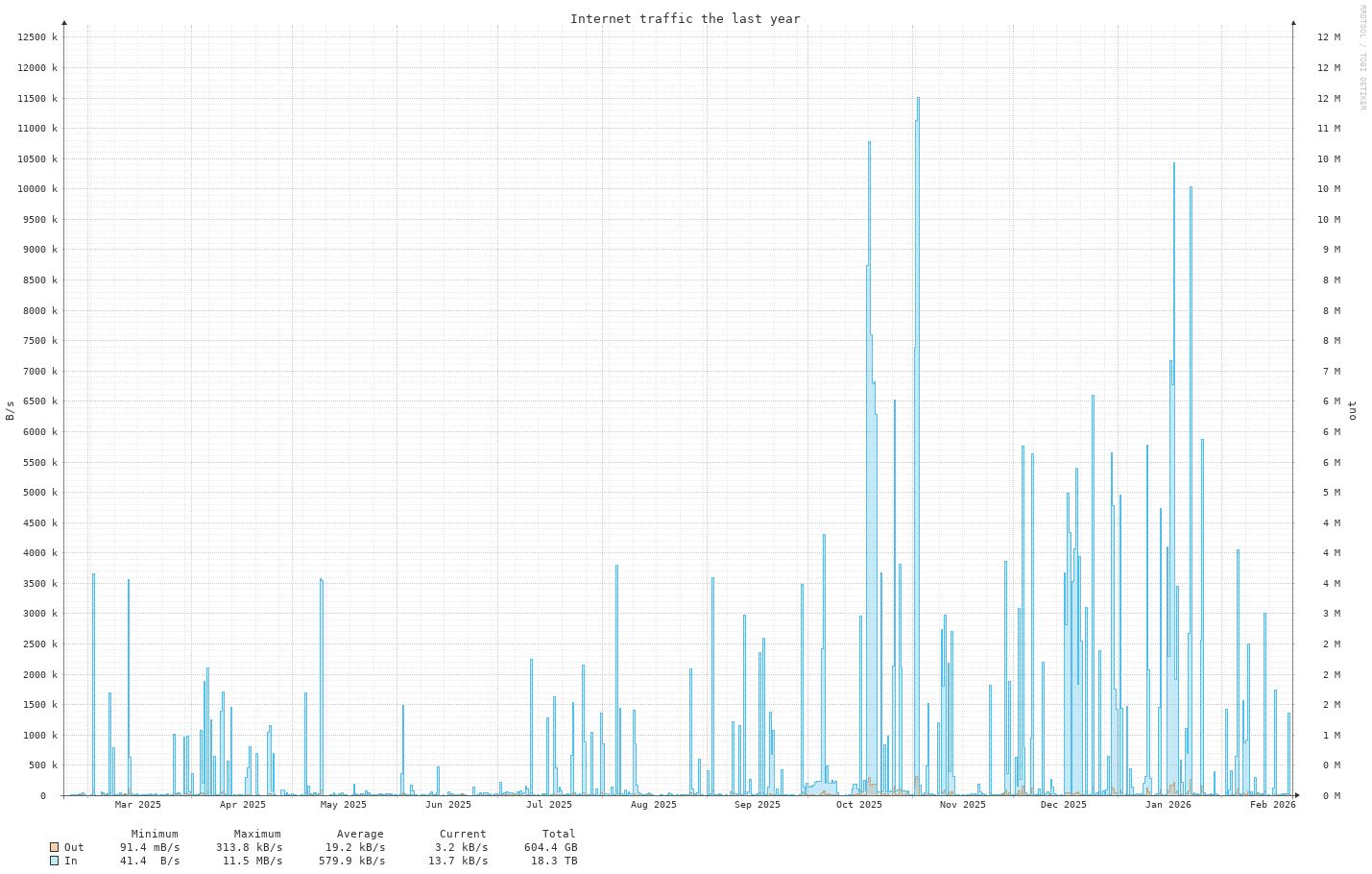The width and height of the screenshot is (1372, 874).
Task: Click the 18.3 TB total In value
Action: click(554, 861)
